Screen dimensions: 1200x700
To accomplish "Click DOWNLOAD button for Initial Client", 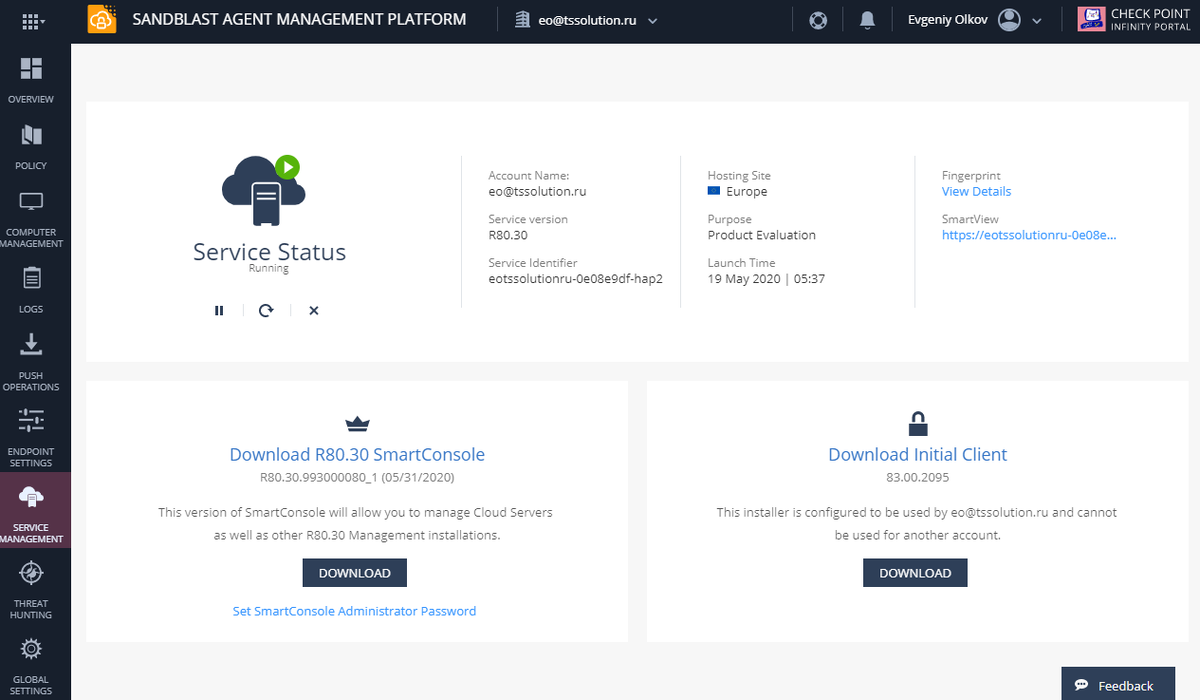I will (x=915, y=573).
